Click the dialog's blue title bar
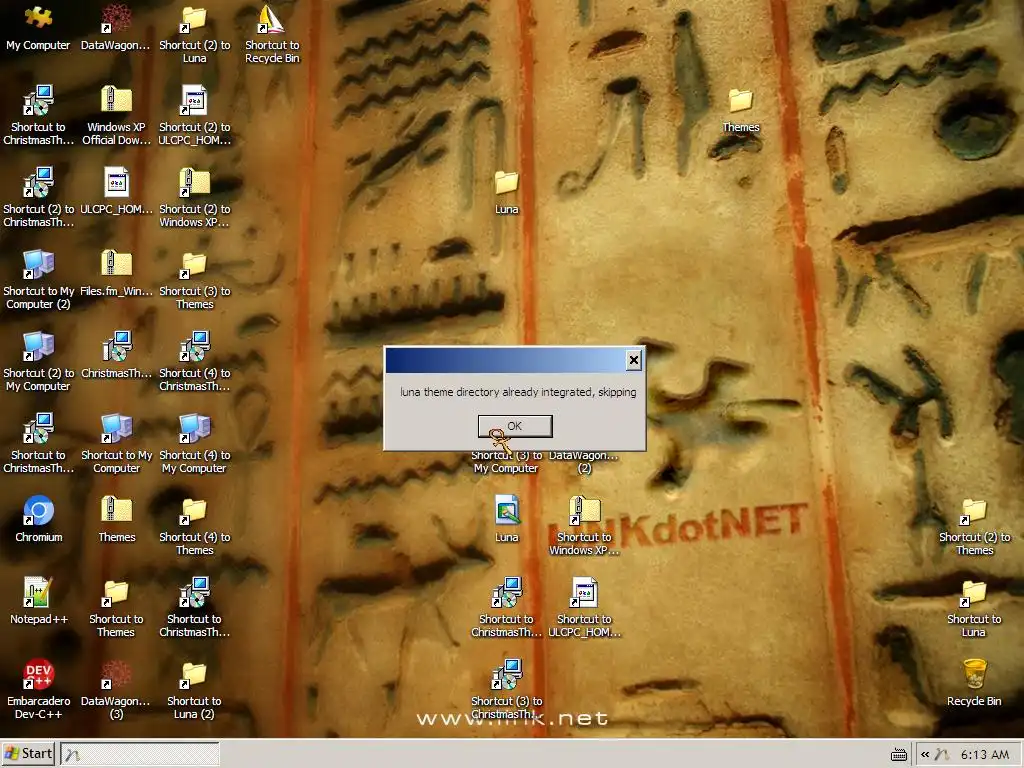Viewport: 1024px width, 768px height. [505, 360]
